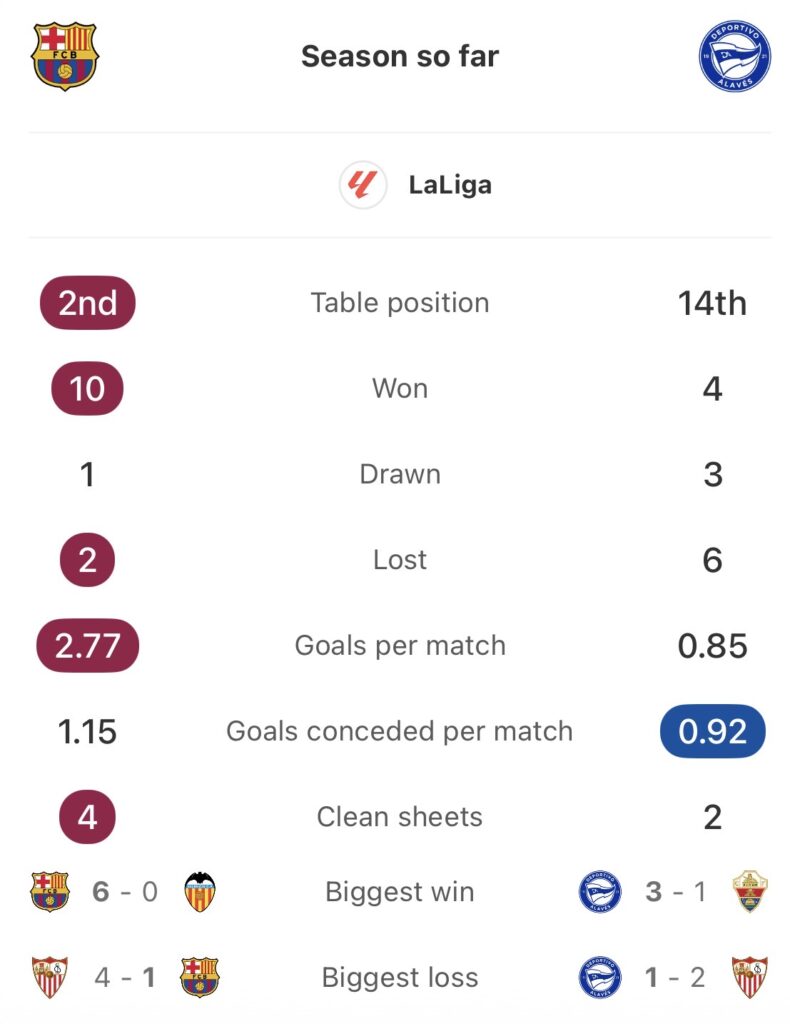The image size is (790, 1024).
Task: Tap the Deportivo Alavés crest in the header
Action: [x=733, y=57]
